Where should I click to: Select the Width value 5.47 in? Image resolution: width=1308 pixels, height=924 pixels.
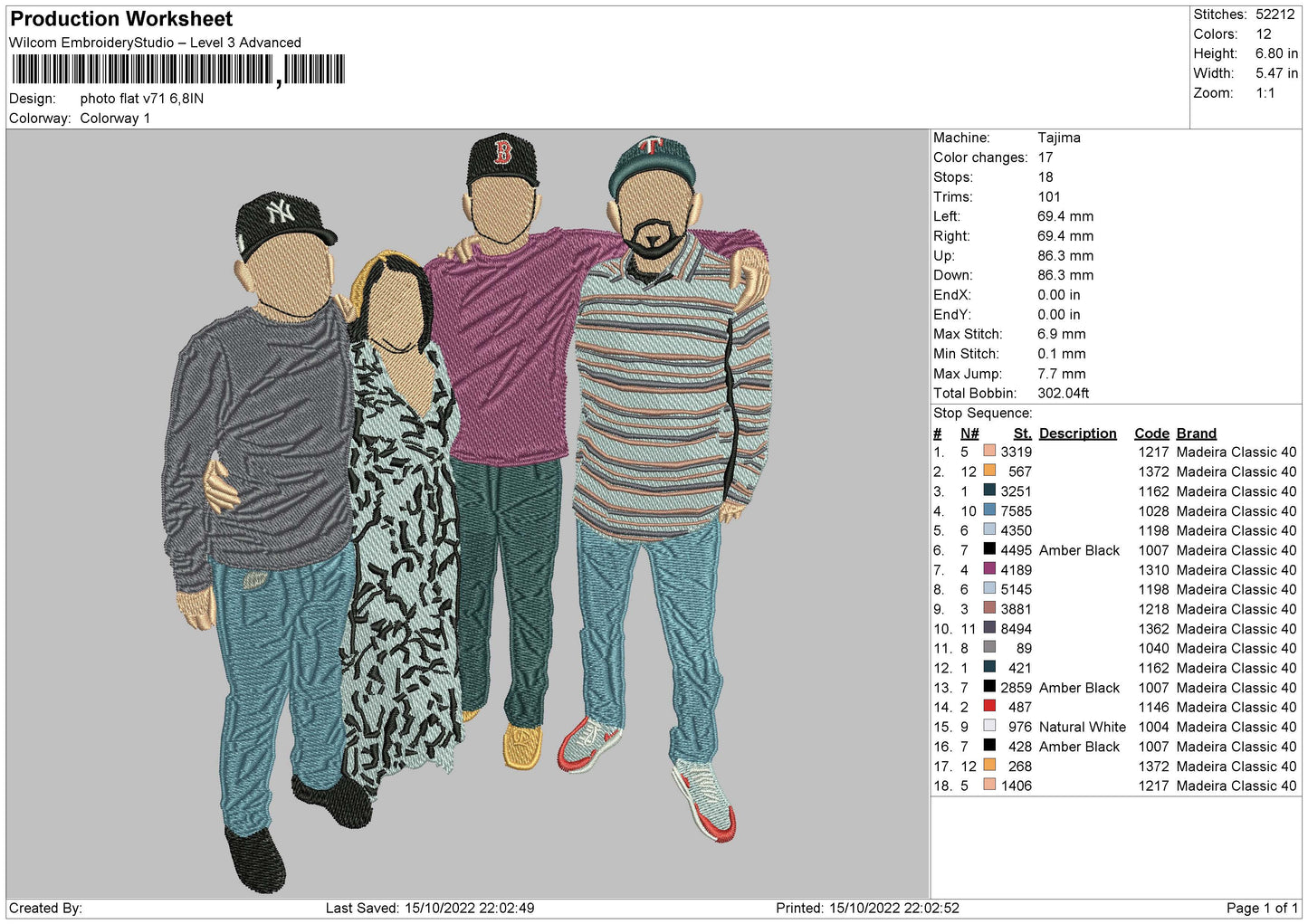1276,73
